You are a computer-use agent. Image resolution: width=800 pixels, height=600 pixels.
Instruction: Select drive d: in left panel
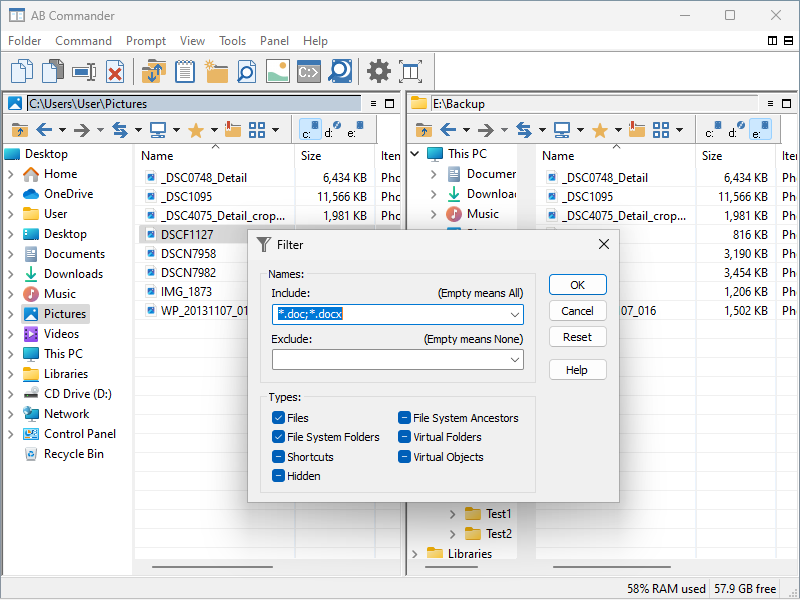(332, 130)
